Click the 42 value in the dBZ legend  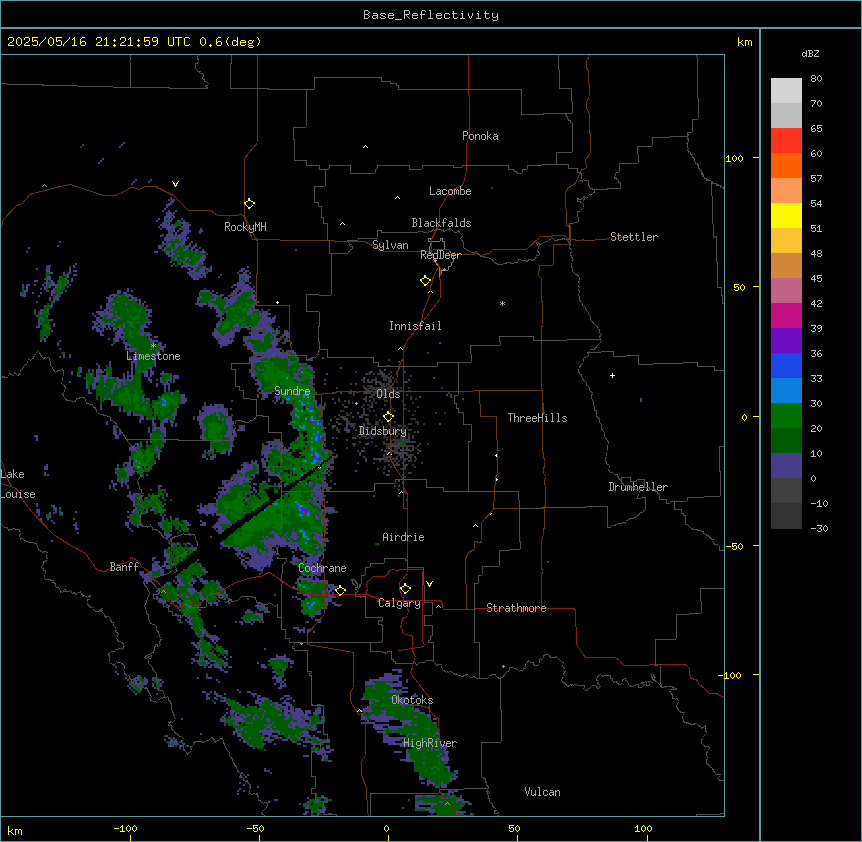[816, 303]
